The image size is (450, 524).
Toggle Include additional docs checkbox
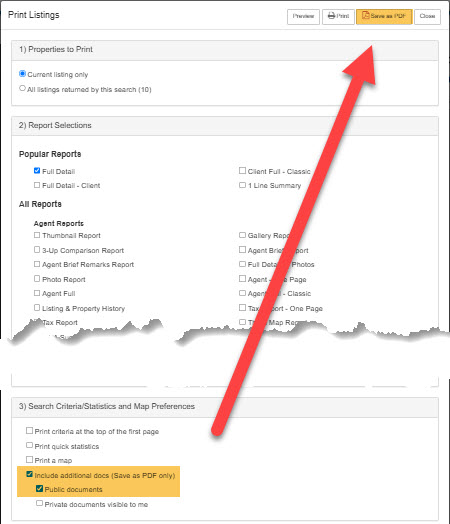29,474
